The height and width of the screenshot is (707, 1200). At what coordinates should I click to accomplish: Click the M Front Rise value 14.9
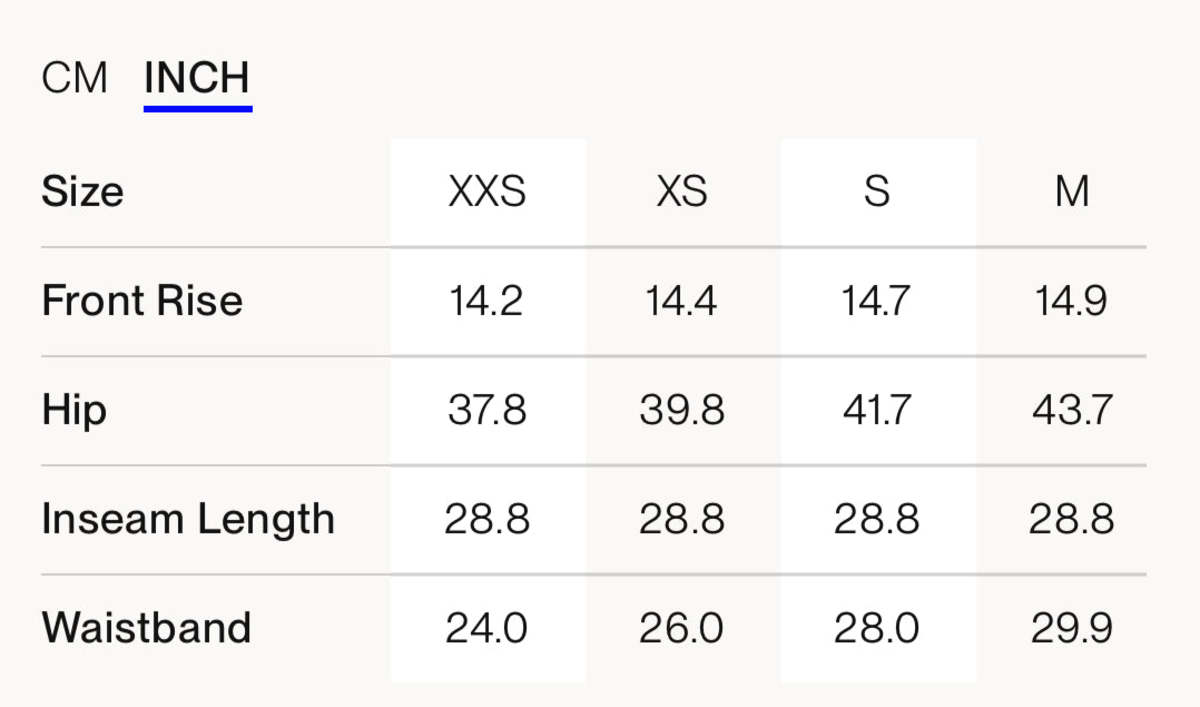point(1072,301)
